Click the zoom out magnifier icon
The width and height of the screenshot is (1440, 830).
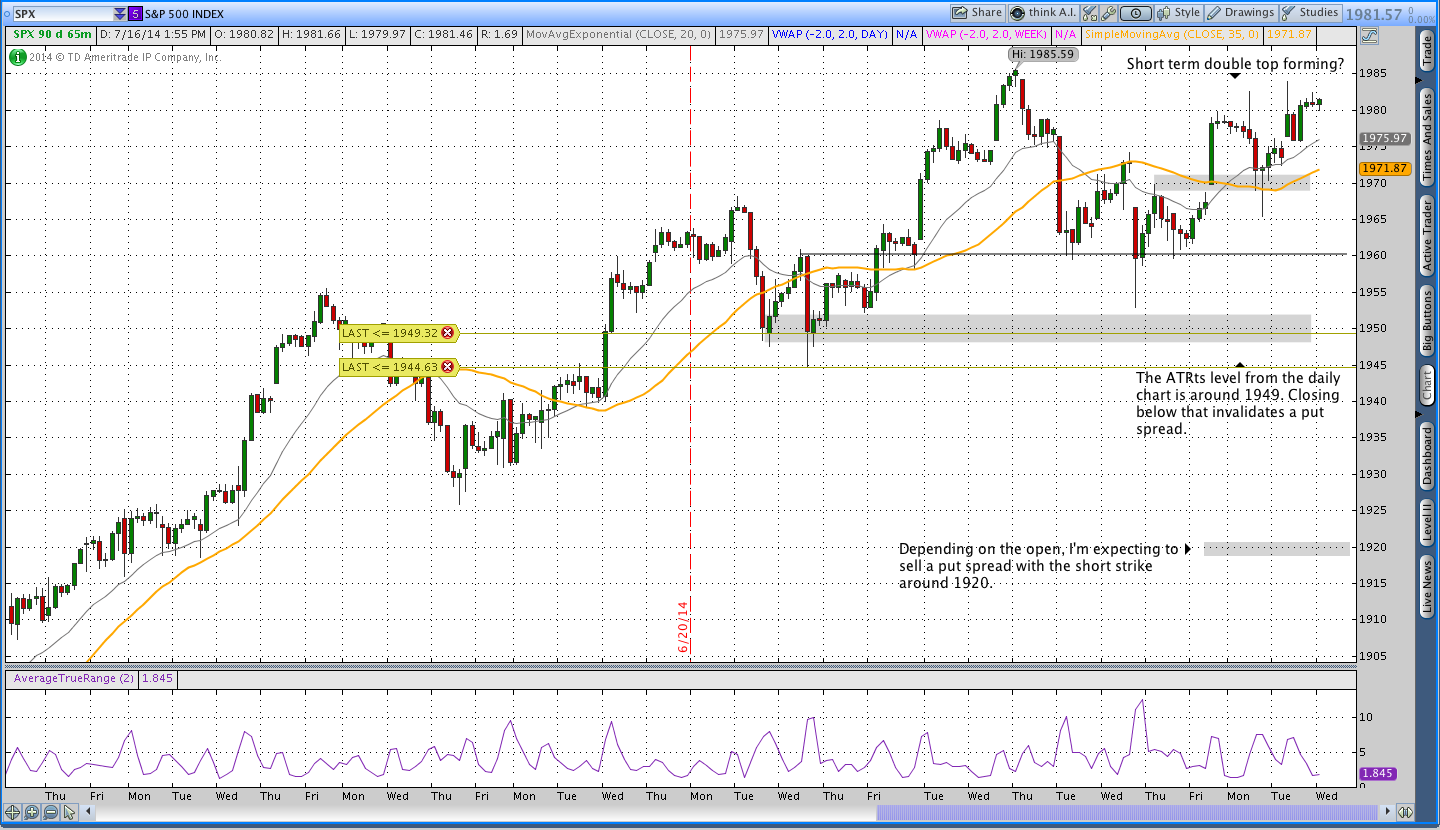[x=49, y=812]
